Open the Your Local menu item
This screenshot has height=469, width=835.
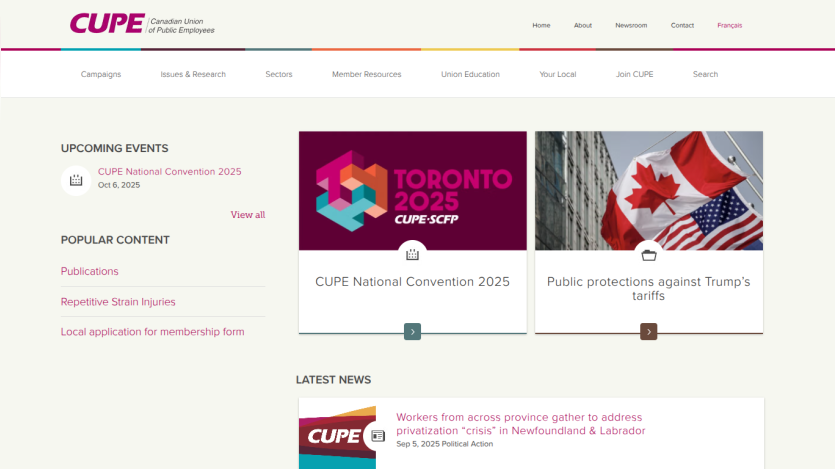coord(558,75)
